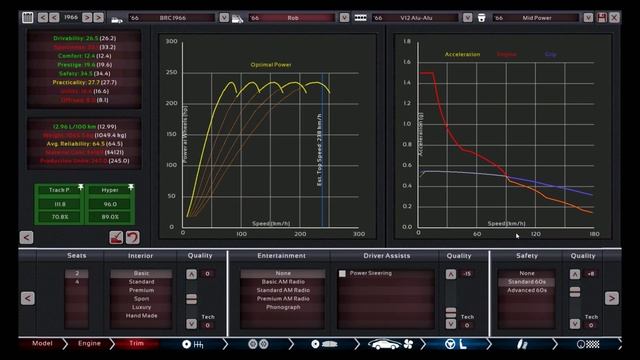Click the interior quality slider handle
The image size is (640, 360).
191,299
